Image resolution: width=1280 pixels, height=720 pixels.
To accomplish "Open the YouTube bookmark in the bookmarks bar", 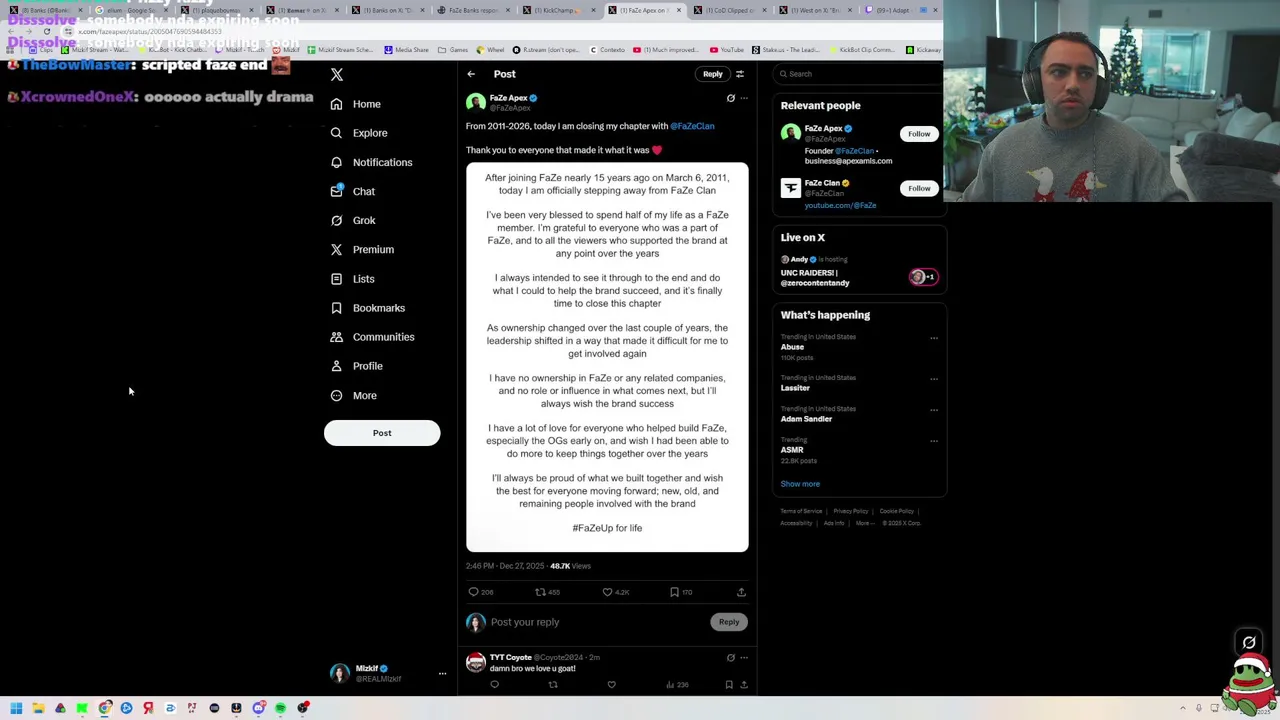I will 727,50.
